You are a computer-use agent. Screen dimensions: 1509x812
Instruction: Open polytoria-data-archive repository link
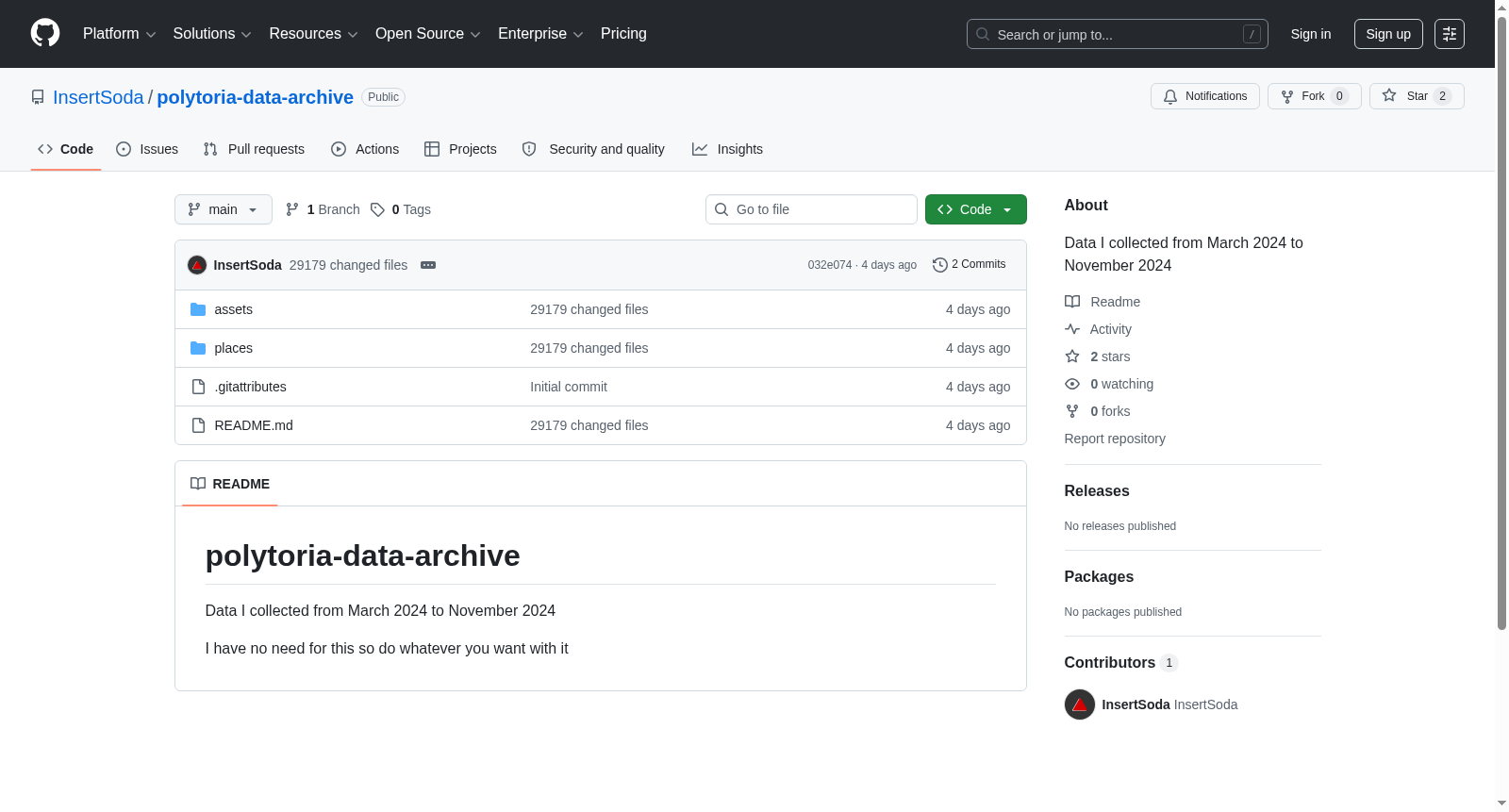[255, 97]
